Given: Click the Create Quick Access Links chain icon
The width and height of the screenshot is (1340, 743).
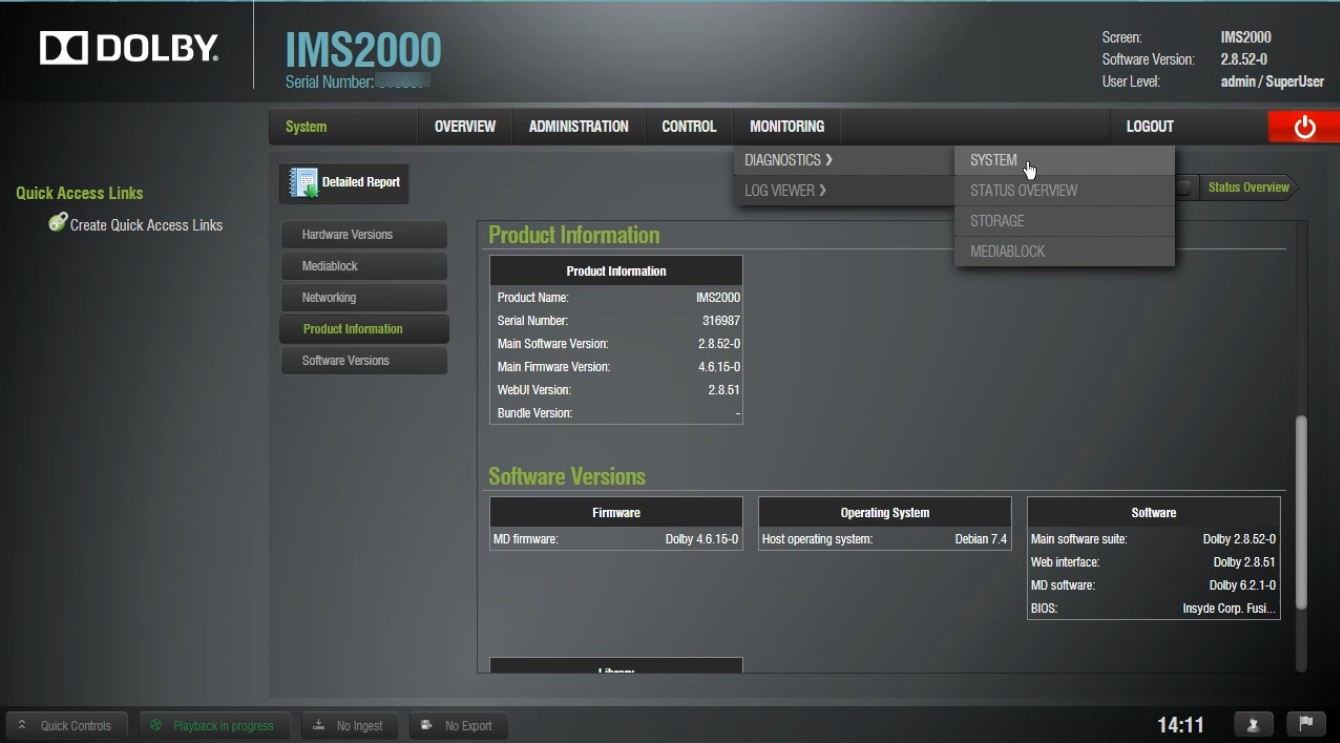Looking at the screenshot, I should click(x=58, y=223).
